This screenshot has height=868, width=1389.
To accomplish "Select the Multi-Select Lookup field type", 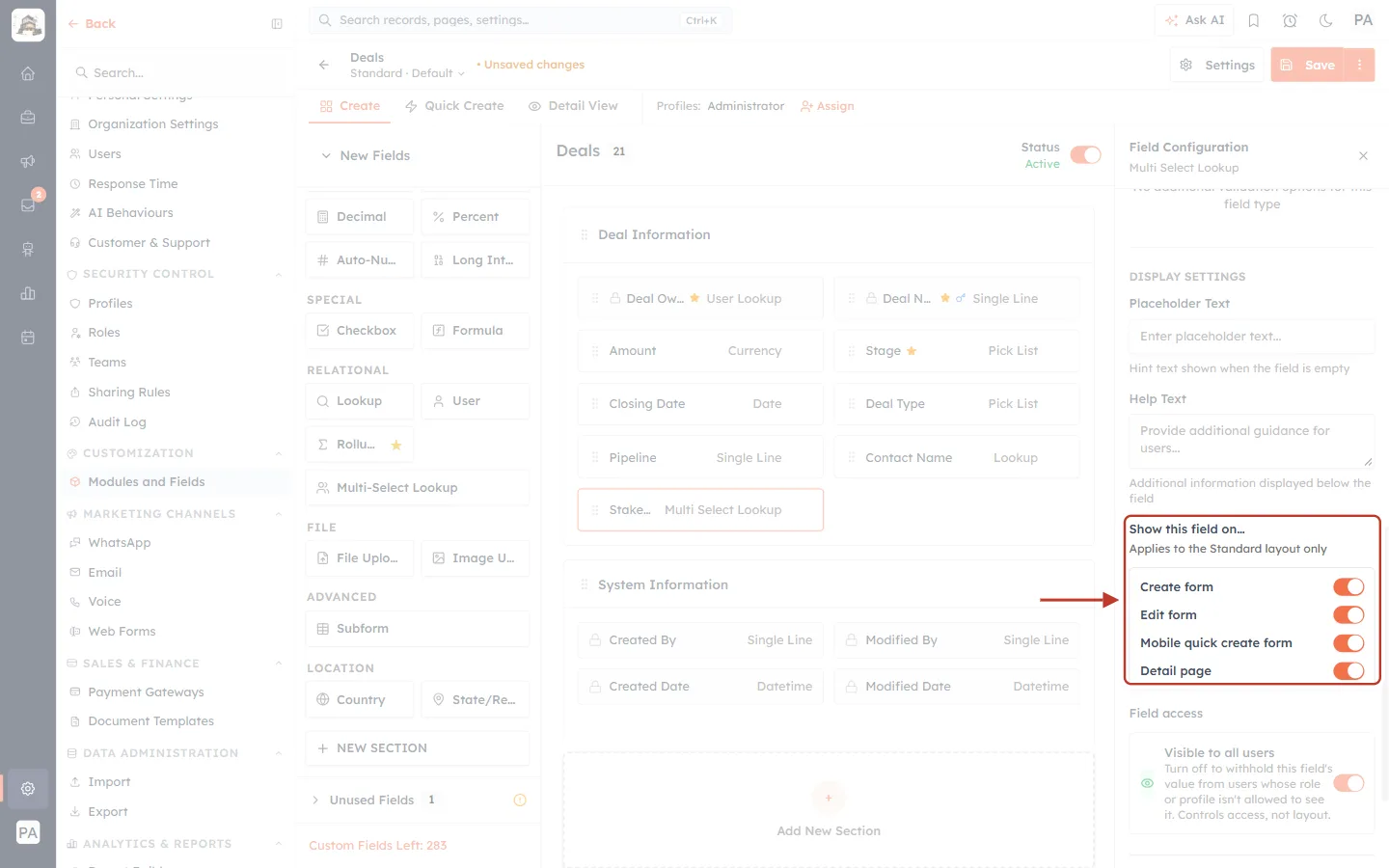I will pos(418,488).
